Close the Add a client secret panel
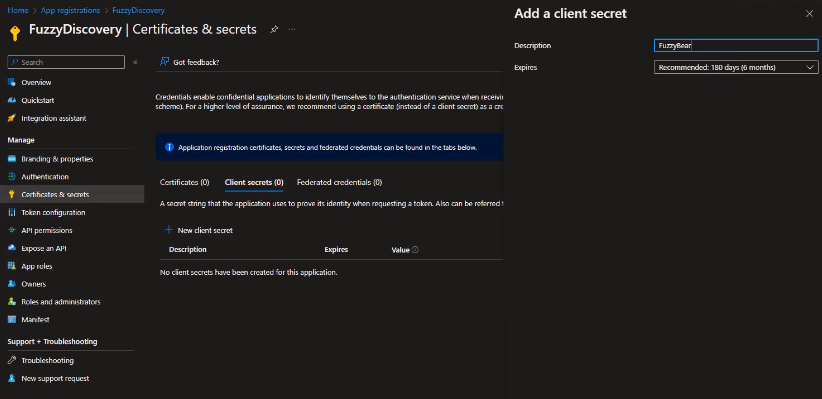This screenshot has height=399, width=822. tap(809, 14)
